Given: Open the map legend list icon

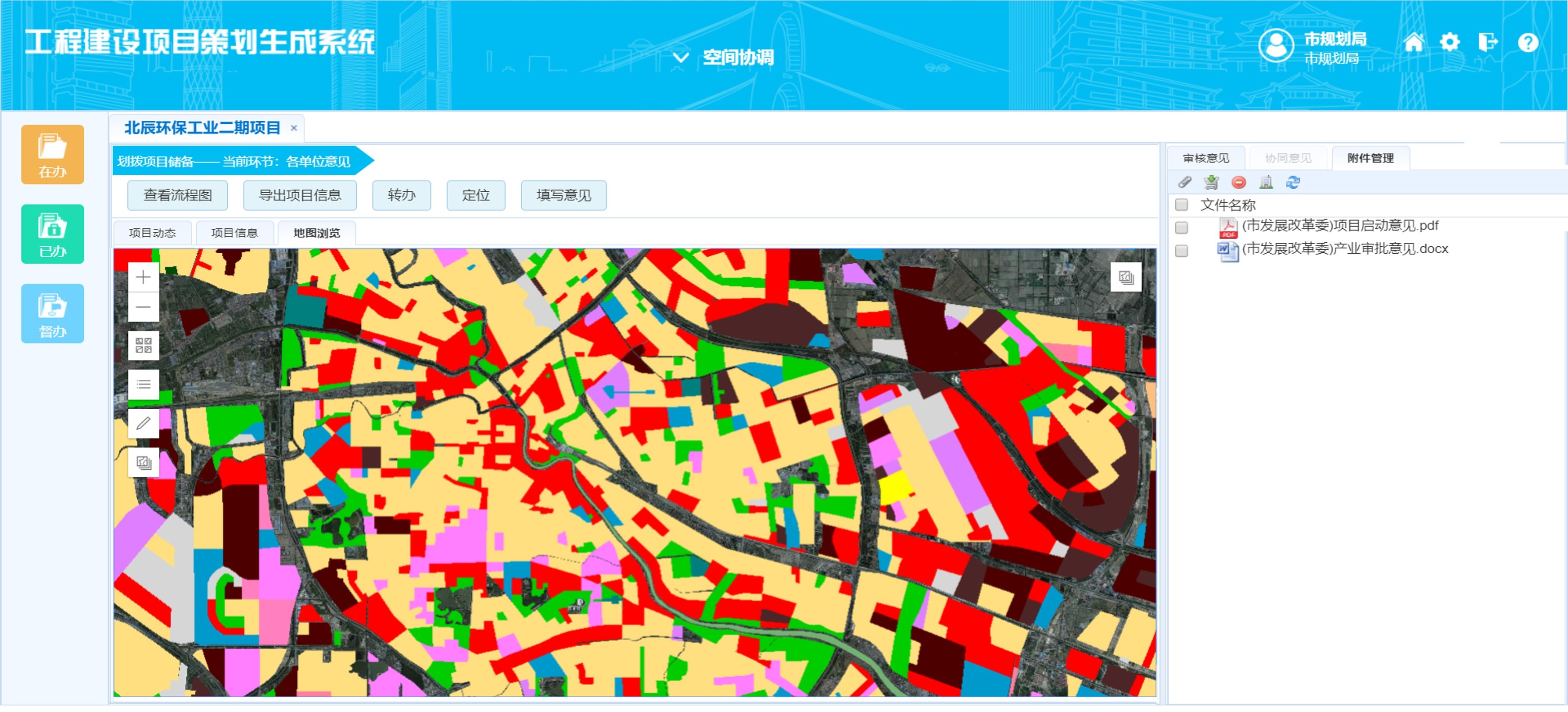Looking at the screenshot, I should pos(144,385).
